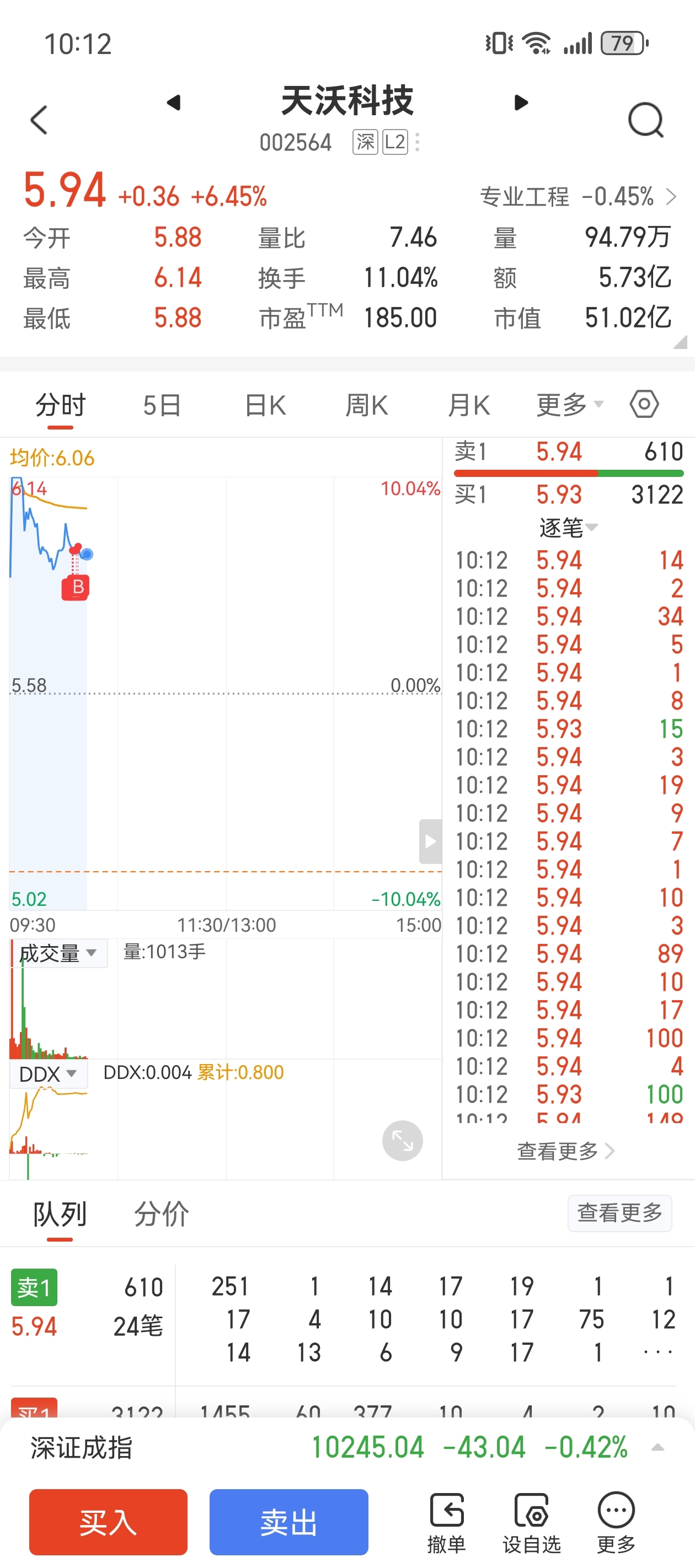Open the search magnifier icon
695x1568 pixels.
click(646, 120)
